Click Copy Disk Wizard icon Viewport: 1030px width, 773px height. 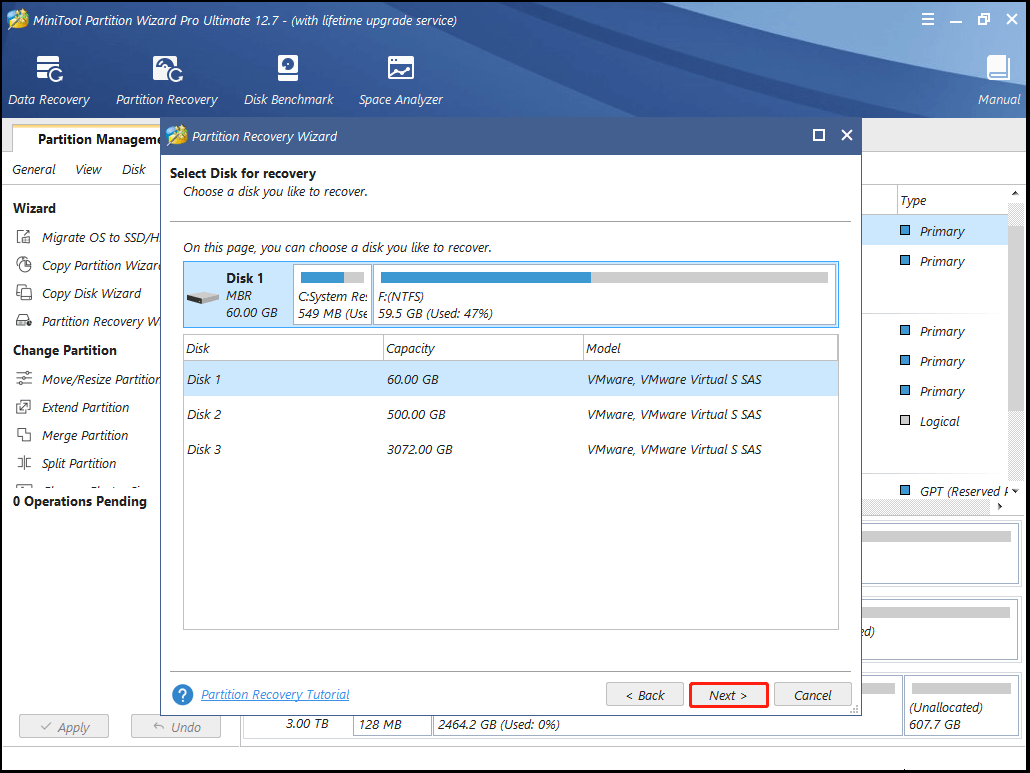click(24, 292)
